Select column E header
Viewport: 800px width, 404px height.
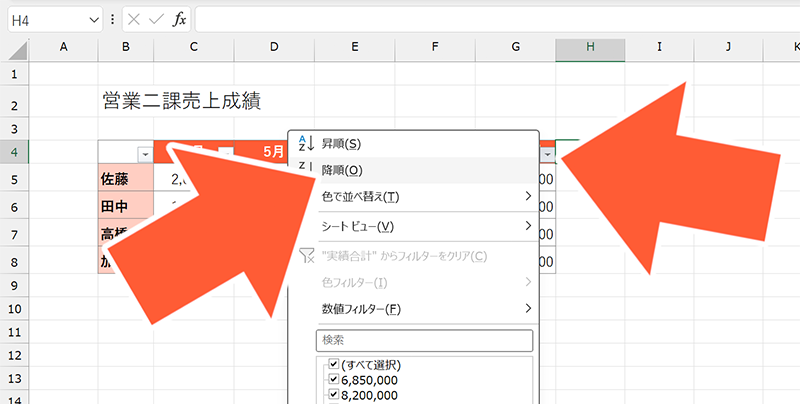pos(355,47)
